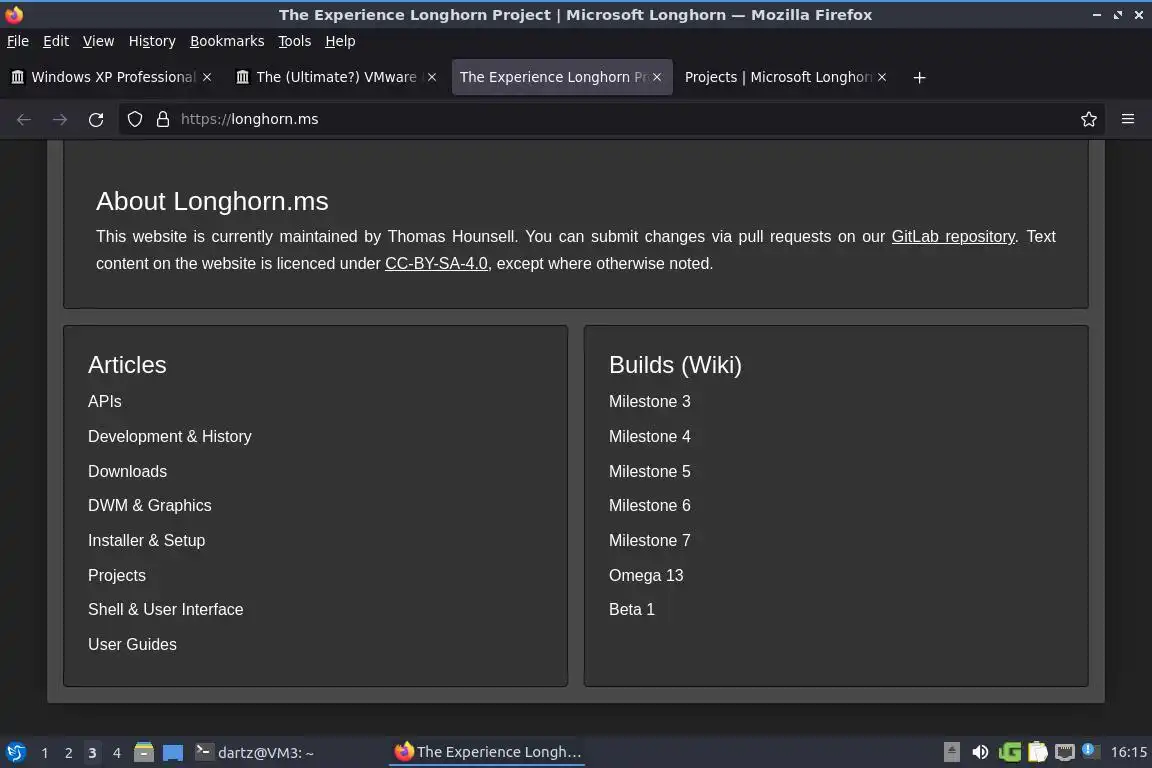Select the Firefox Experience Longhorn taskbar entry

point(489,752)
